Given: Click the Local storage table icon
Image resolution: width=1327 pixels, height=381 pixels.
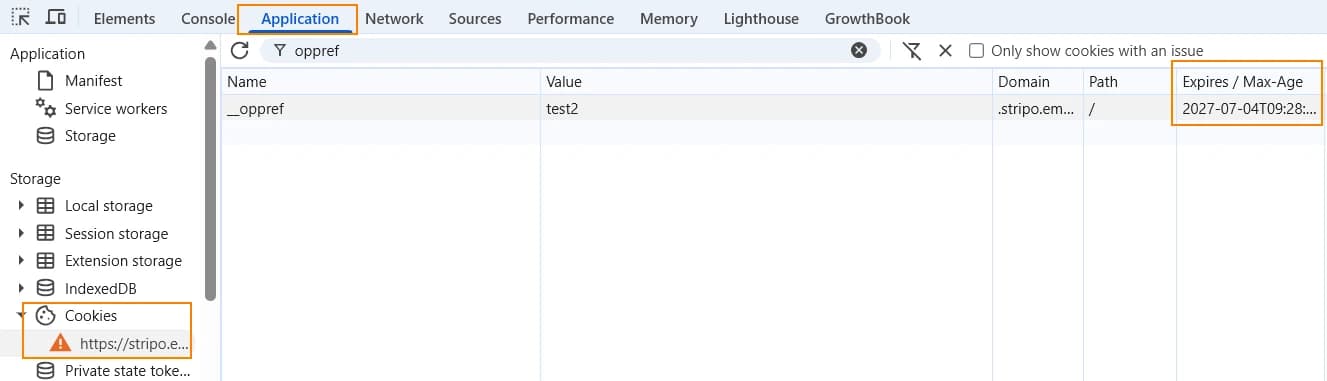Looking at the screenshot, I should 45,206.
